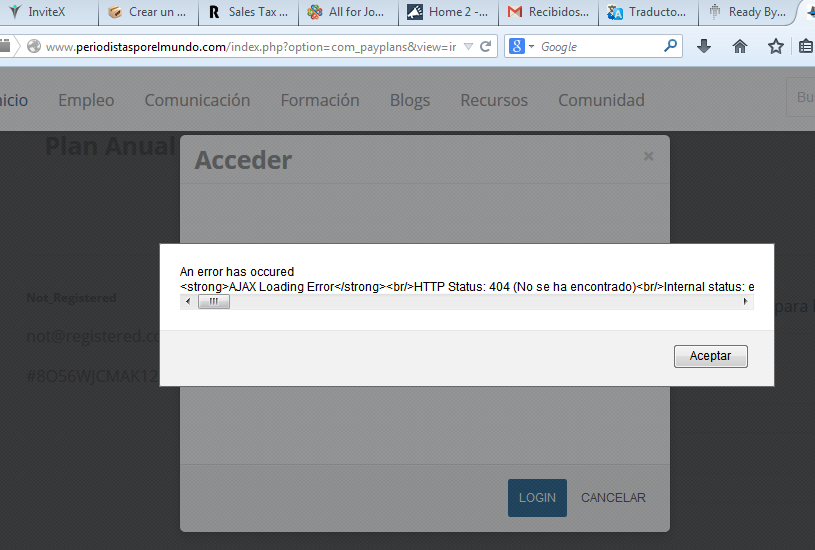
Task: Expand the URL history dropdown arrow
Action: tap(468, 47)
